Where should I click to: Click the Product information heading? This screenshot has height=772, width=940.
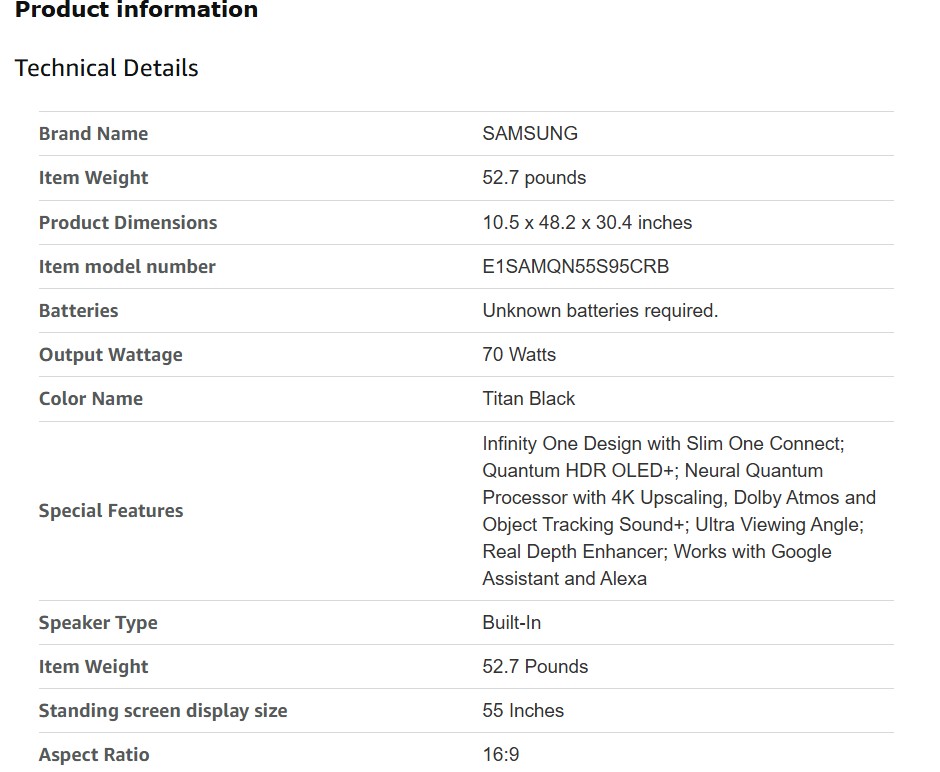tap(136, 11)
